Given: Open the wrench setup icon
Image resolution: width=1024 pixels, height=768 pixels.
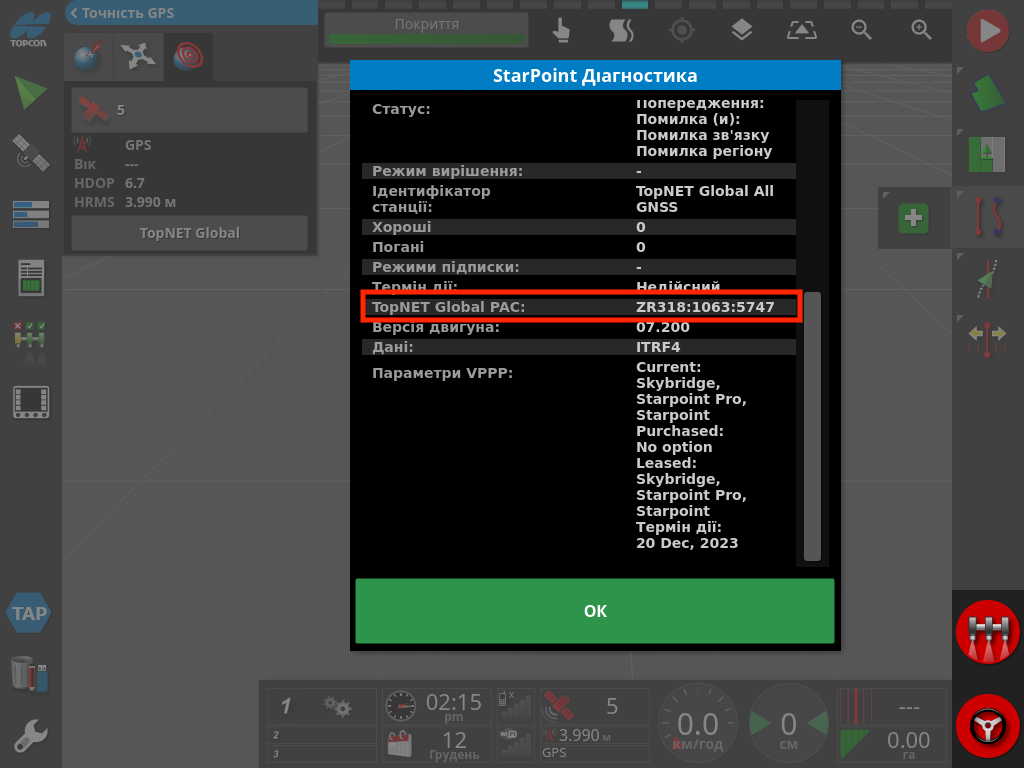Looking at the screenshot, I should click(30, 736).
